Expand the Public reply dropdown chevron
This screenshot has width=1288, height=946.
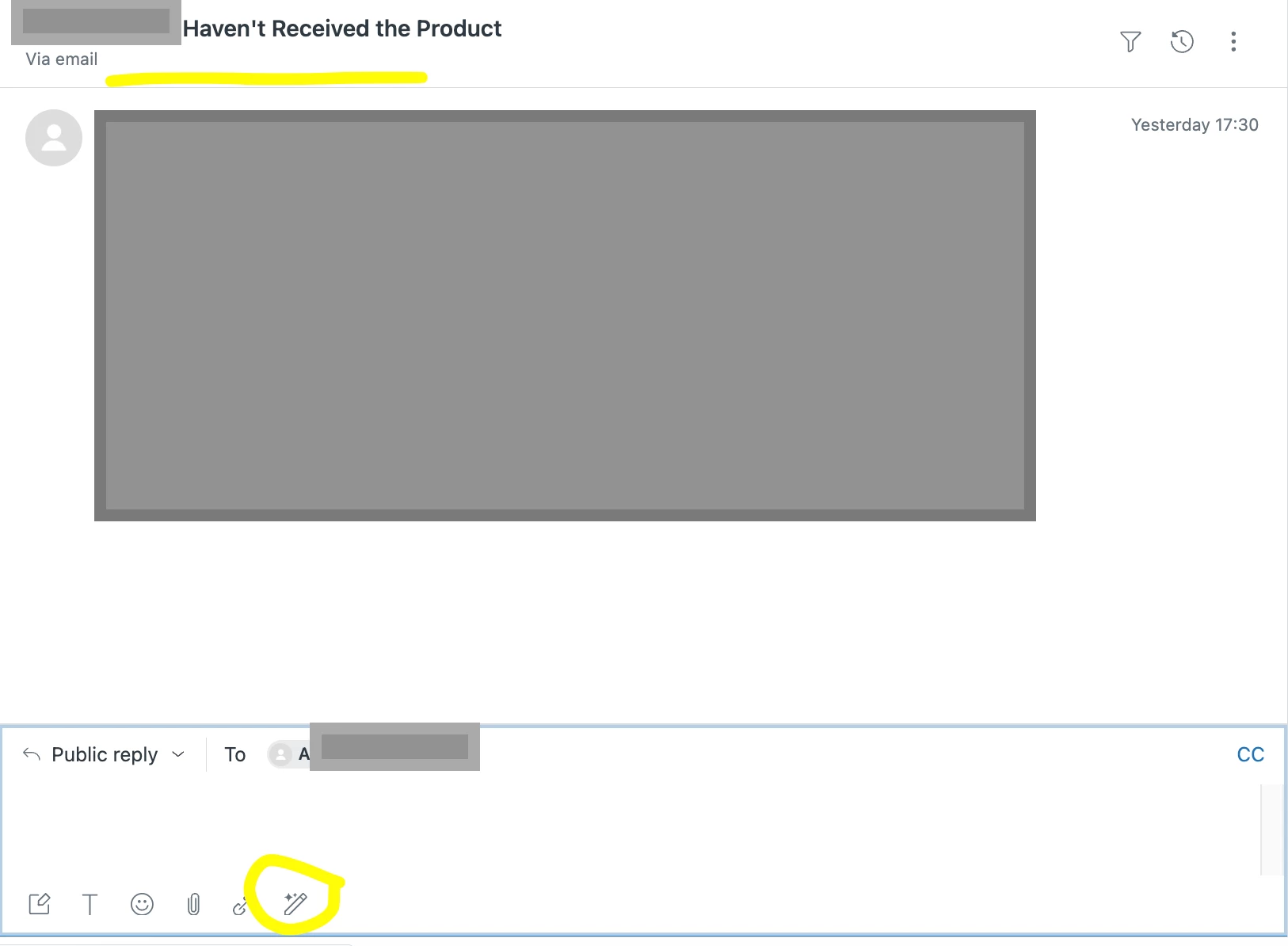coord(178,754)
